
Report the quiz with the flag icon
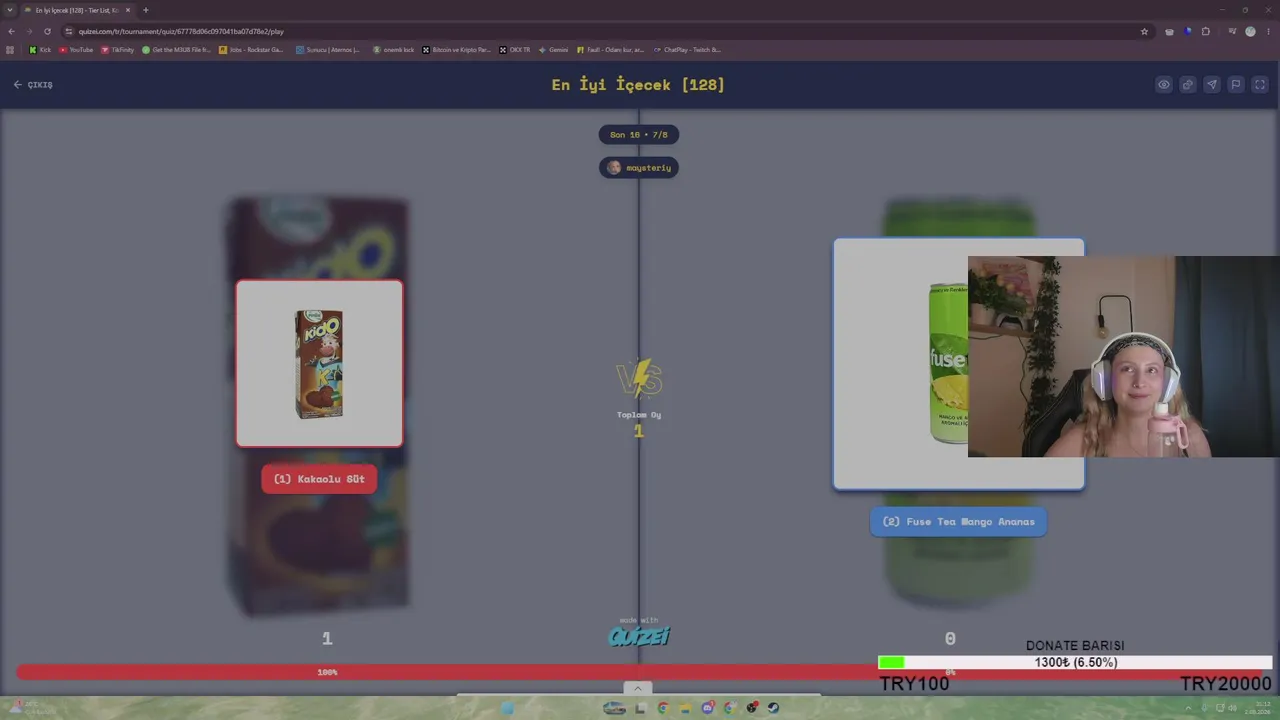pyautogui.click(x=1236, y=85)
